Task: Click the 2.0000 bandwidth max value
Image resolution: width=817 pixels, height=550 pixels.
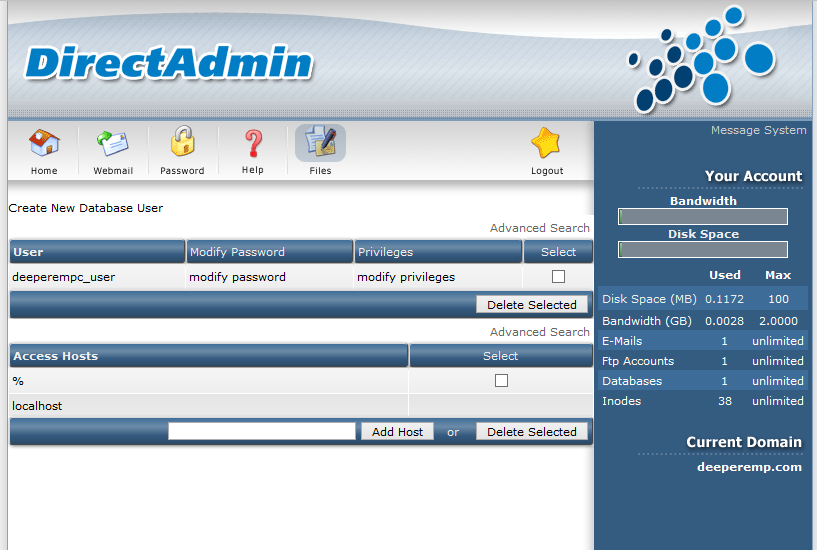Action: click(778, 321)
